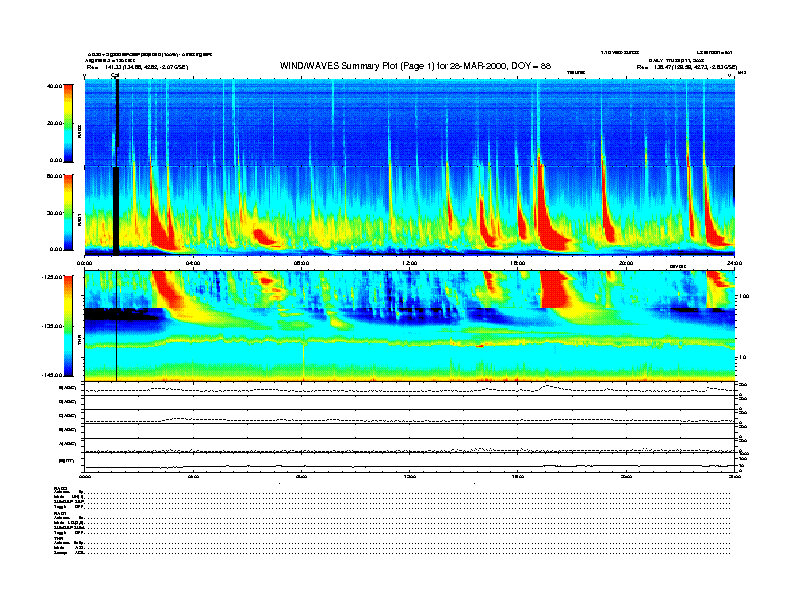Click the large red burst after 16:00 in RAD1

point(548,222)
